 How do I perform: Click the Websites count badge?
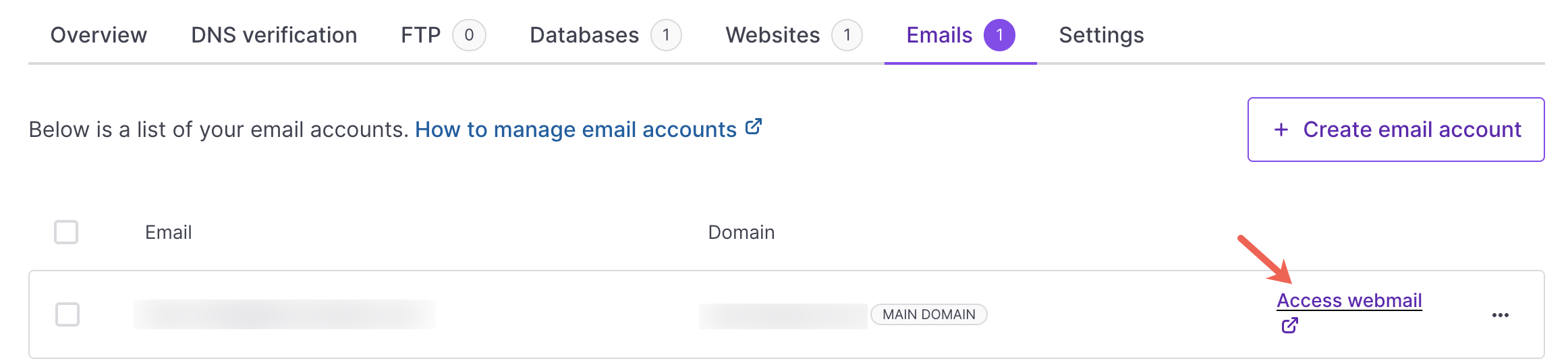click(x=847, y=35)
